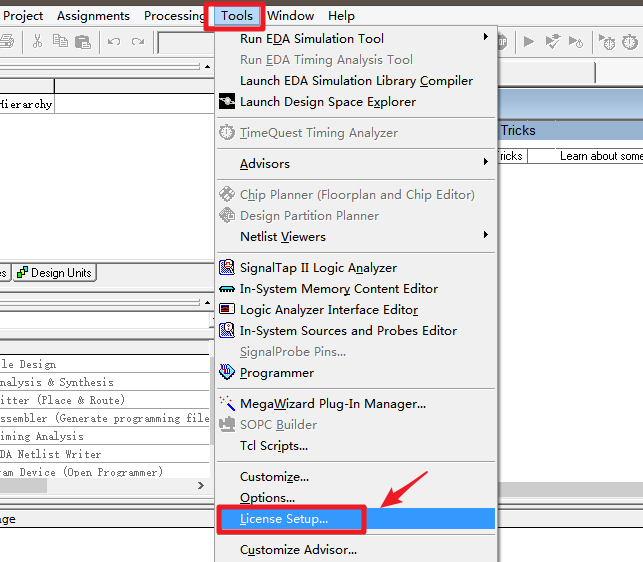Open the Help menu
This screenshot has height=562, width=643.
(341, 16)
